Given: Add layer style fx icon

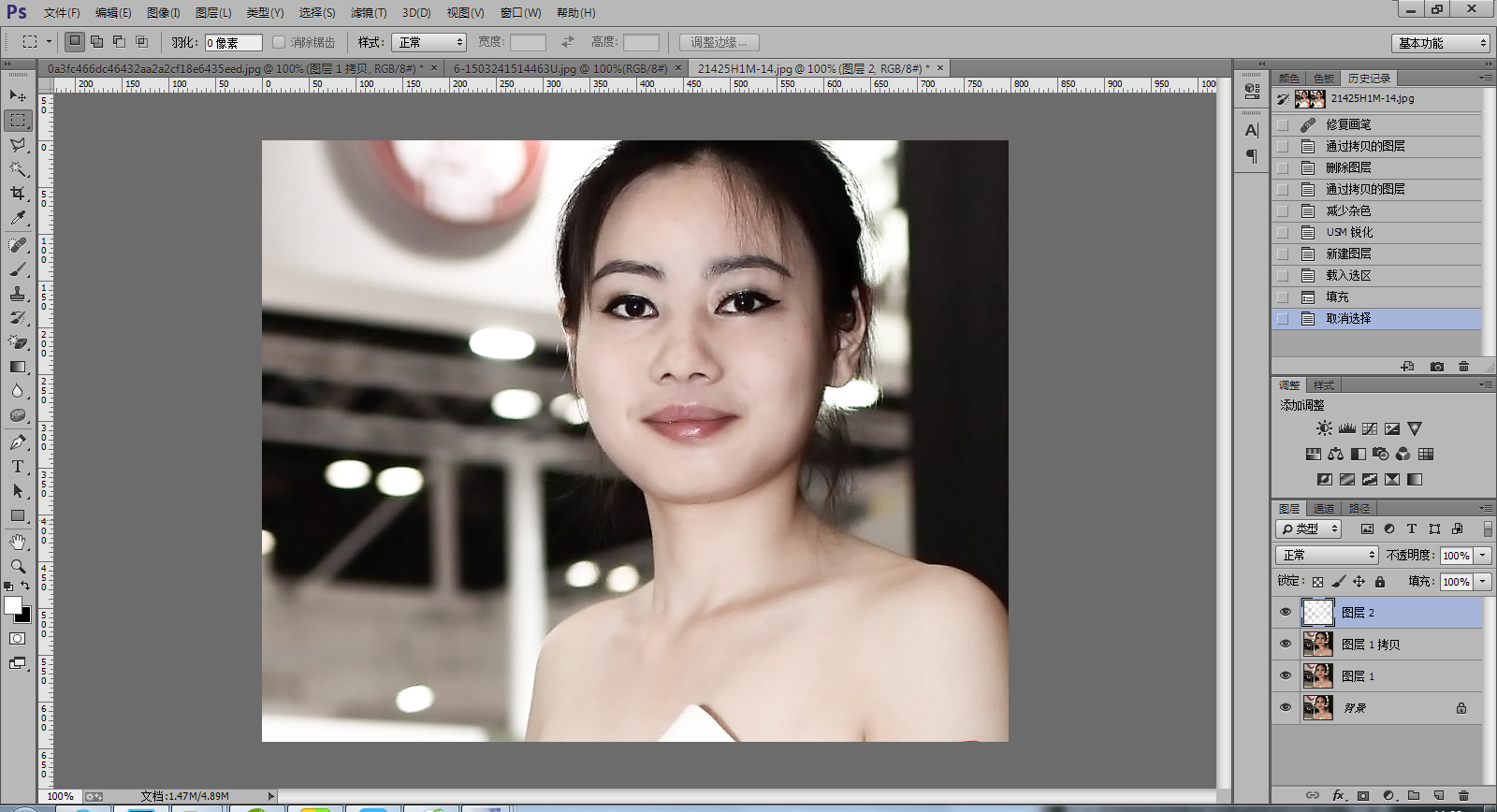Looking at the screenshot, I should point(1338,796).
